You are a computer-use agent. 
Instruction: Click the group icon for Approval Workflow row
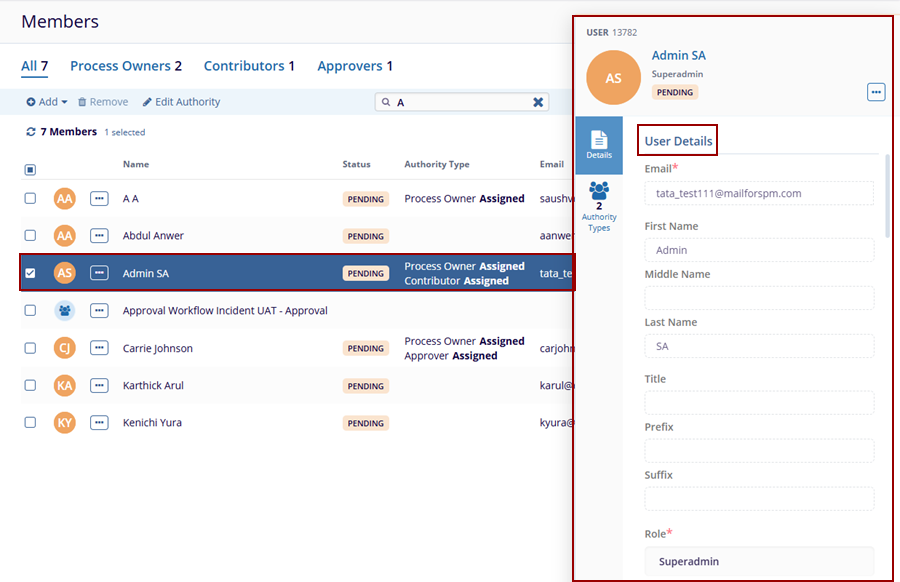pyautogui.click(x=65, y=311)
